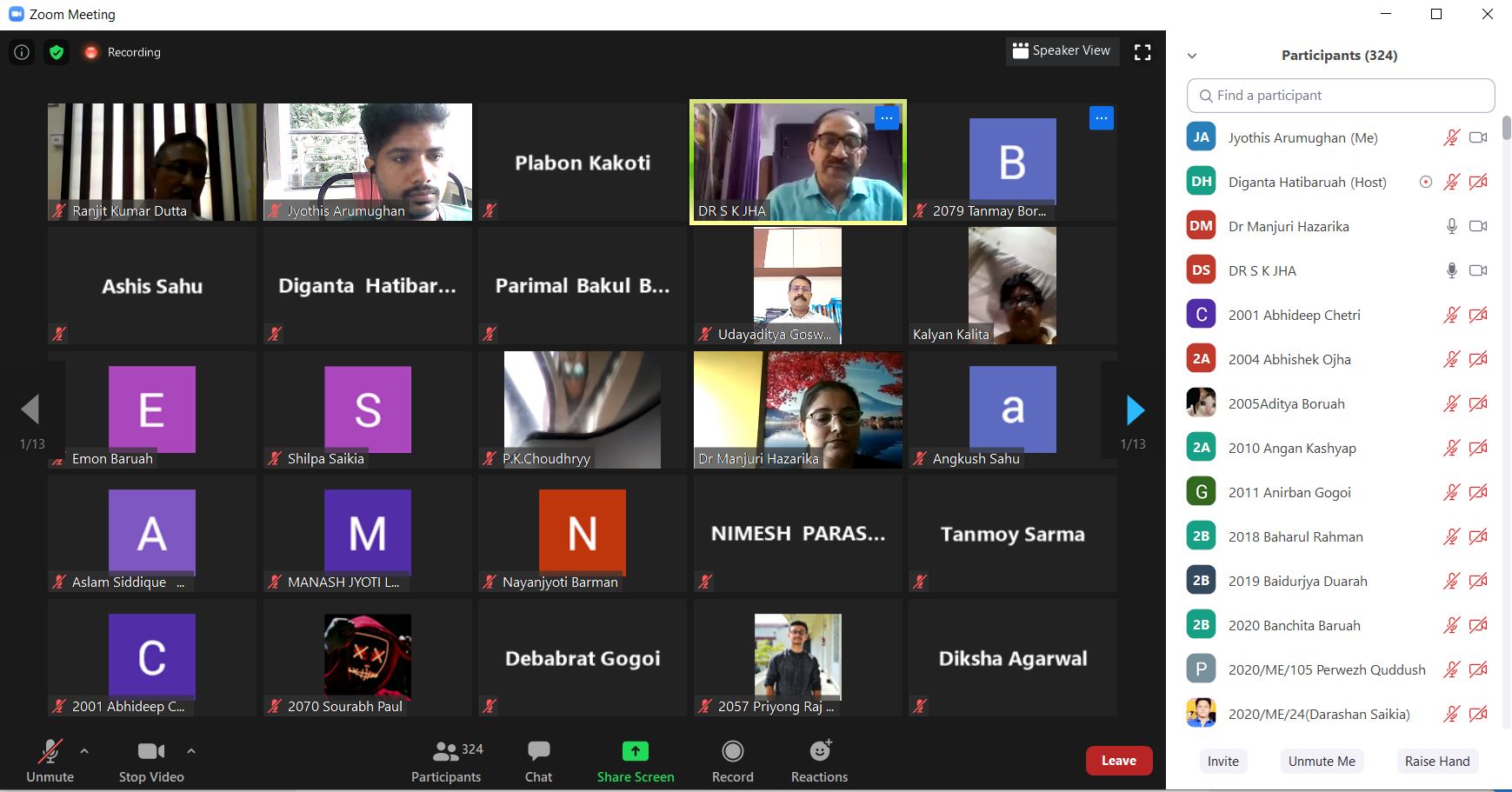Click the Raise Hand button
The image size is (1512, 792).
pyautogui.click(x=1436, y=761)
